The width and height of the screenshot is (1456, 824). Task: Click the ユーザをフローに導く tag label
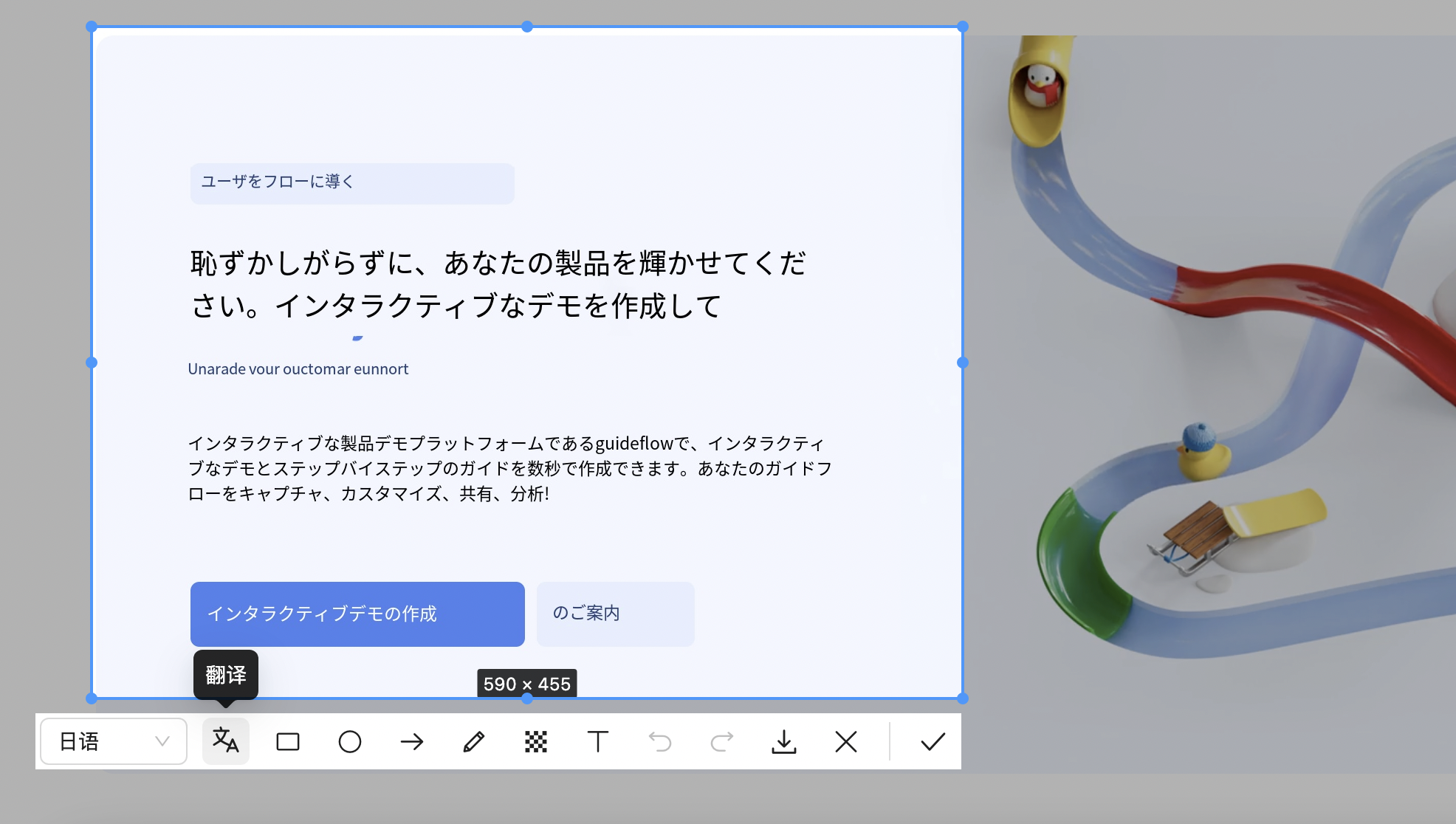351,182
